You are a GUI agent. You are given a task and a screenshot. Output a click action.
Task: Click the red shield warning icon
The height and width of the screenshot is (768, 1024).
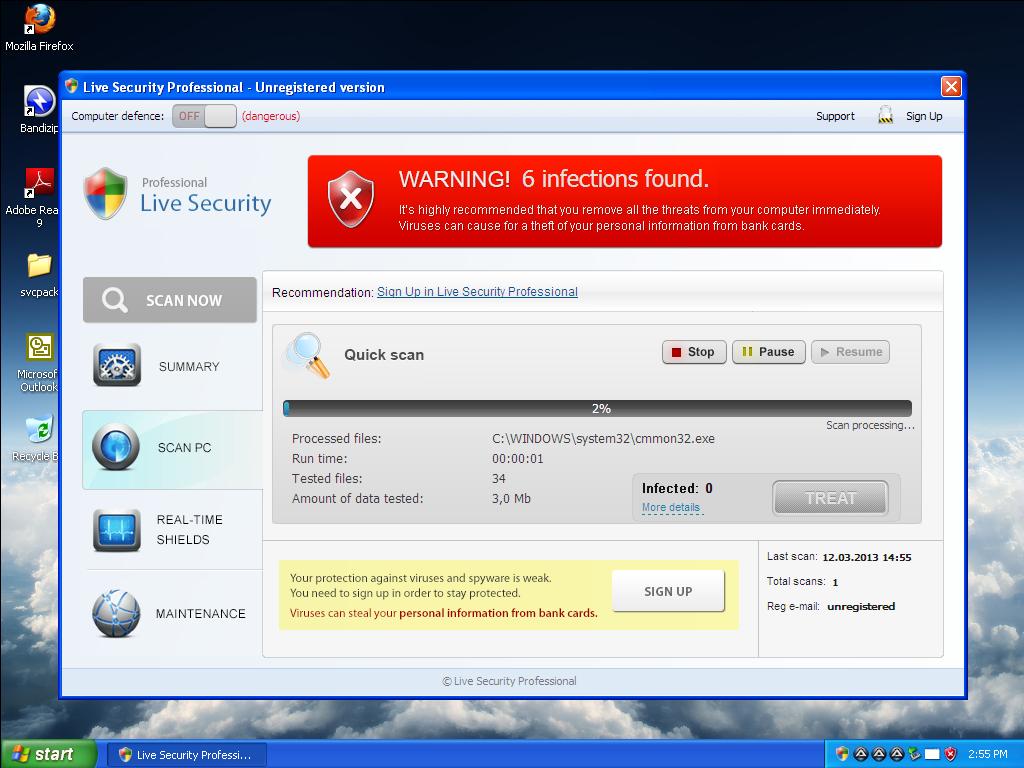[351, 199]
